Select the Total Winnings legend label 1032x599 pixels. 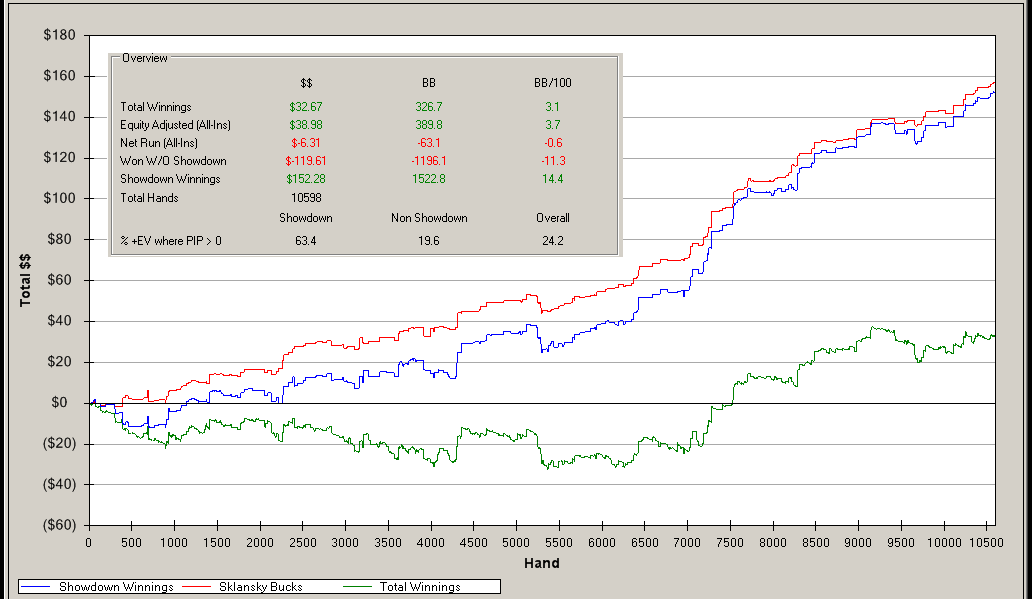pyautogui.click(x=420, y=587)
